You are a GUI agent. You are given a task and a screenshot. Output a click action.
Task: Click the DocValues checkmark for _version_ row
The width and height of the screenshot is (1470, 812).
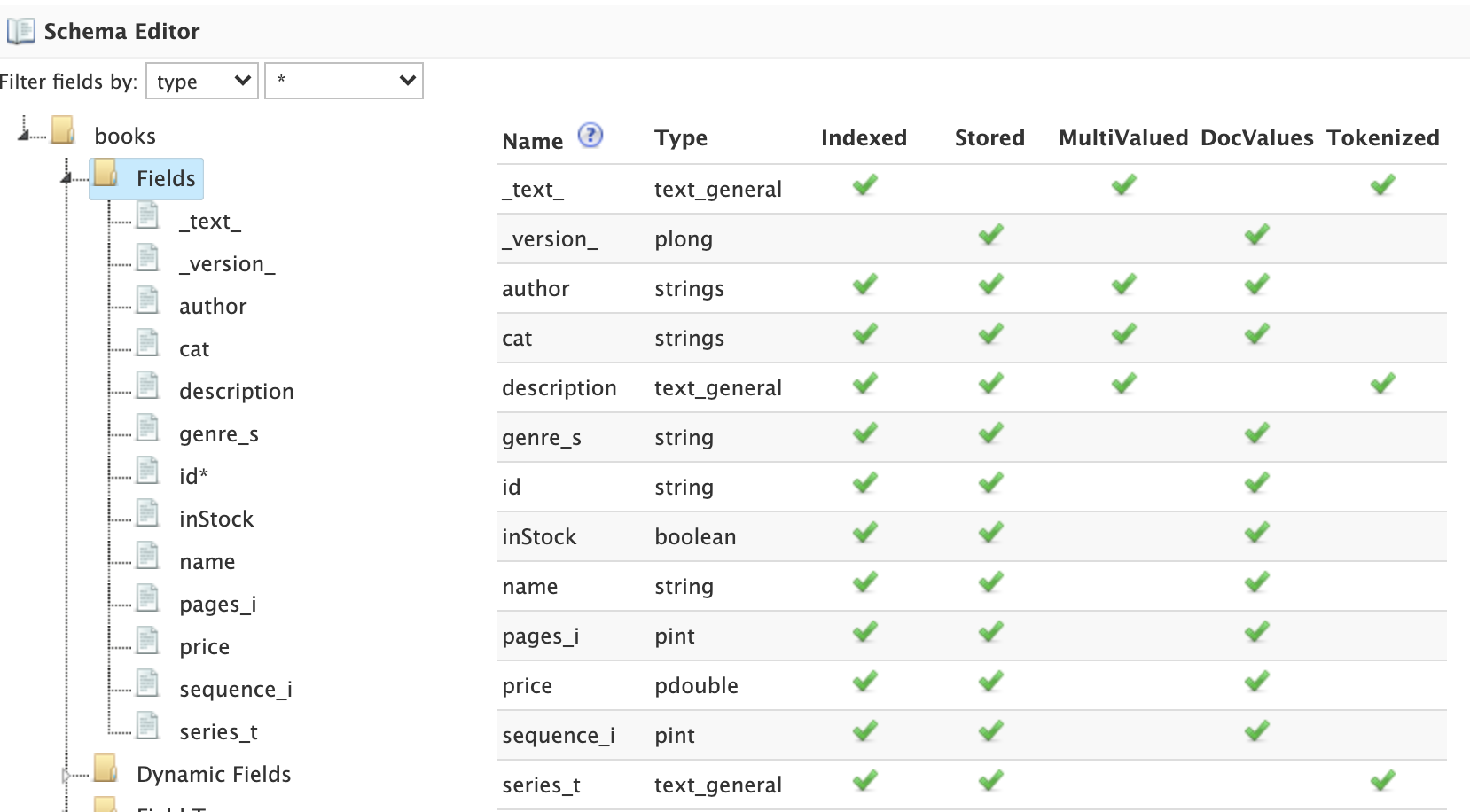(1256, 235)
